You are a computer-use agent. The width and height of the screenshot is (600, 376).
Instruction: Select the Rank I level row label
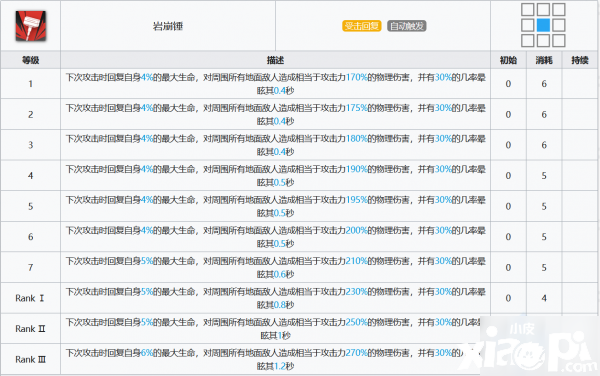coord(30,298)
